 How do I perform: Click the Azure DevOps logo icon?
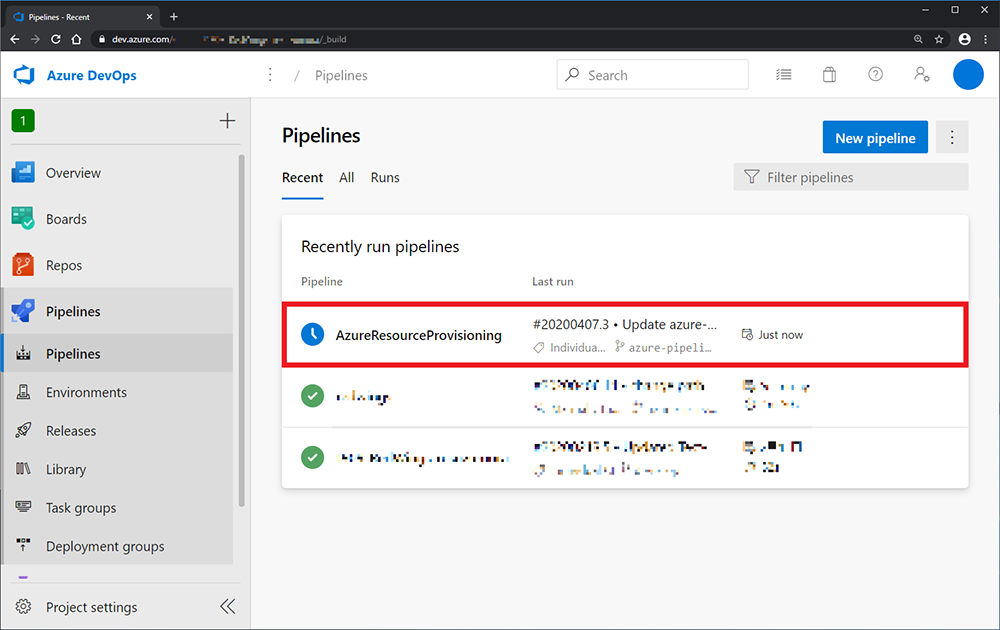(24, 75)
